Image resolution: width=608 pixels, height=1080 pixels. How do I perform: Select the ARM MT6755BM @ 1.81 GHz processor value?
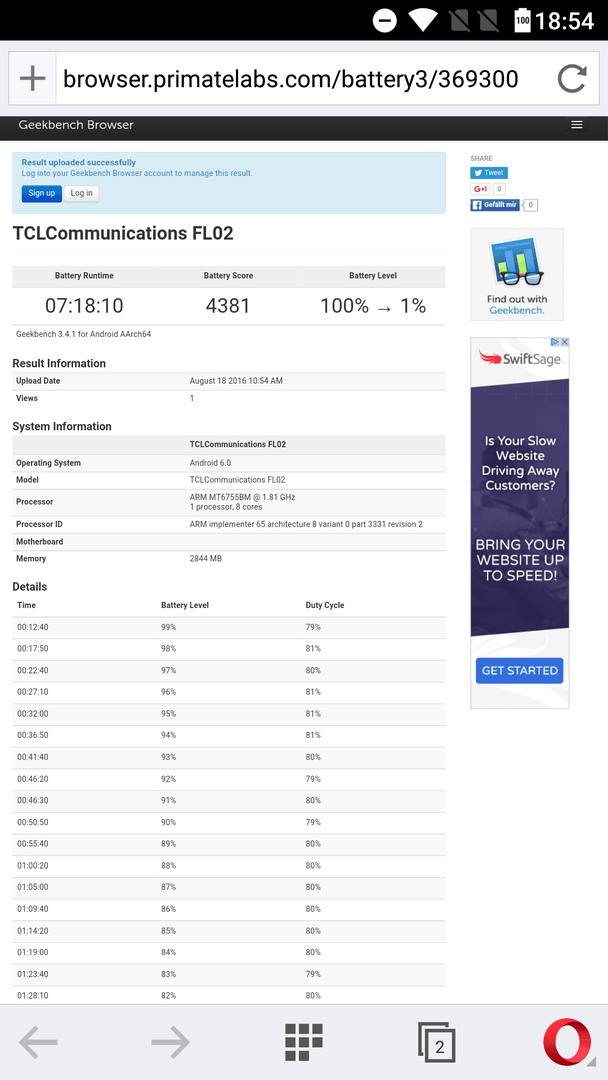coord(242,497)
